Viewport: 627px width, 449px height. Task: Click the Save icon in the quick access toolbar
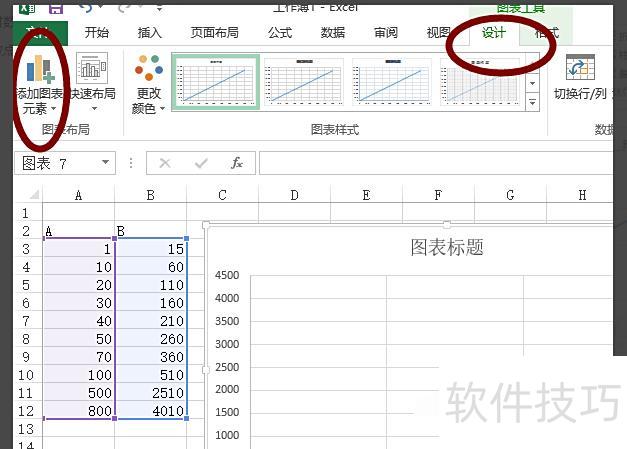click(56, 8)
